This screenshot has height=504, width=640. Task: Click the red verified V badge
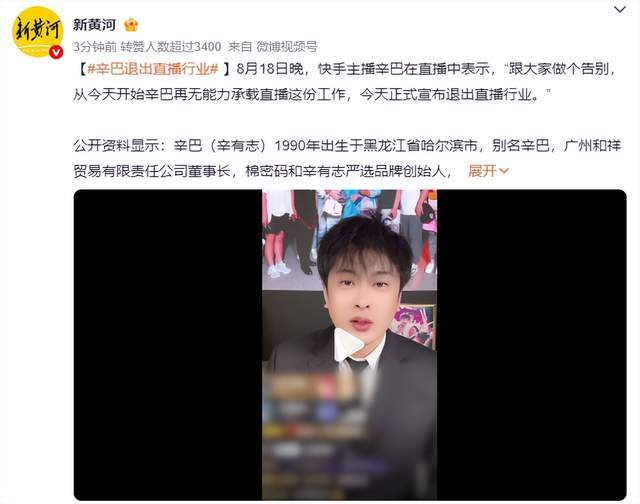(56, 52)
